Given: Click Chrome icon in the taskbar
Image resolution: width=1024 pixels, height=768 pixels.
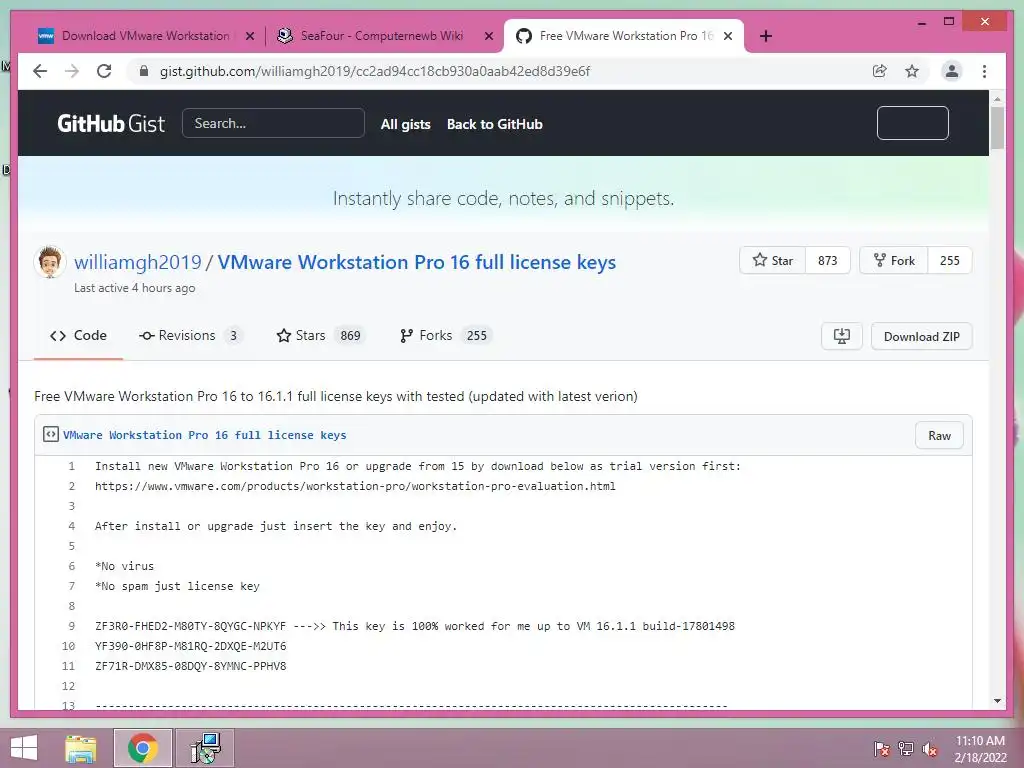Looking at the screenshot, I should coord(143,748).
